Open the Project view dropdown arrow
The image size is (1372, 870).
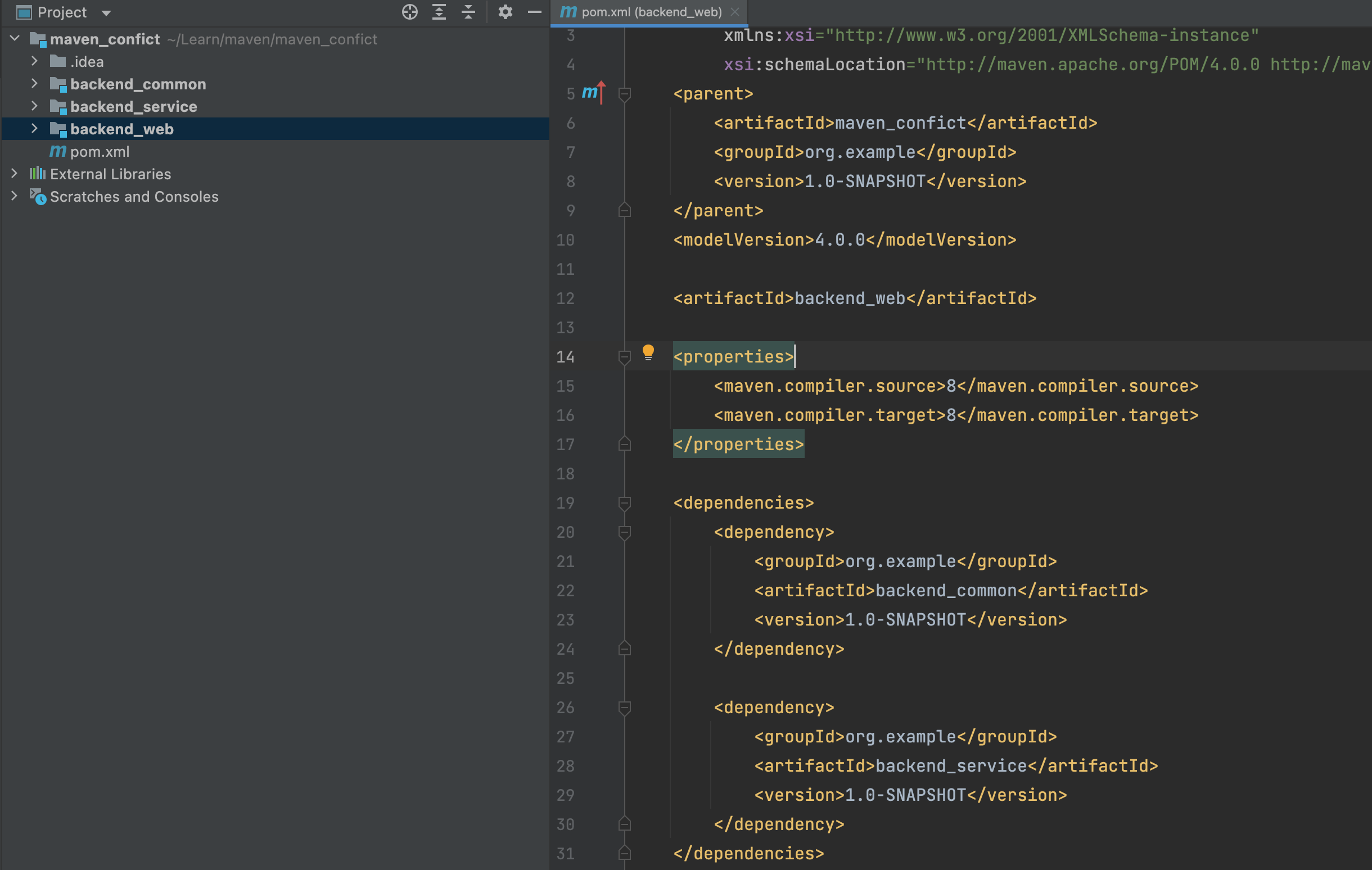pyautogui.click(x=106, y=13)
